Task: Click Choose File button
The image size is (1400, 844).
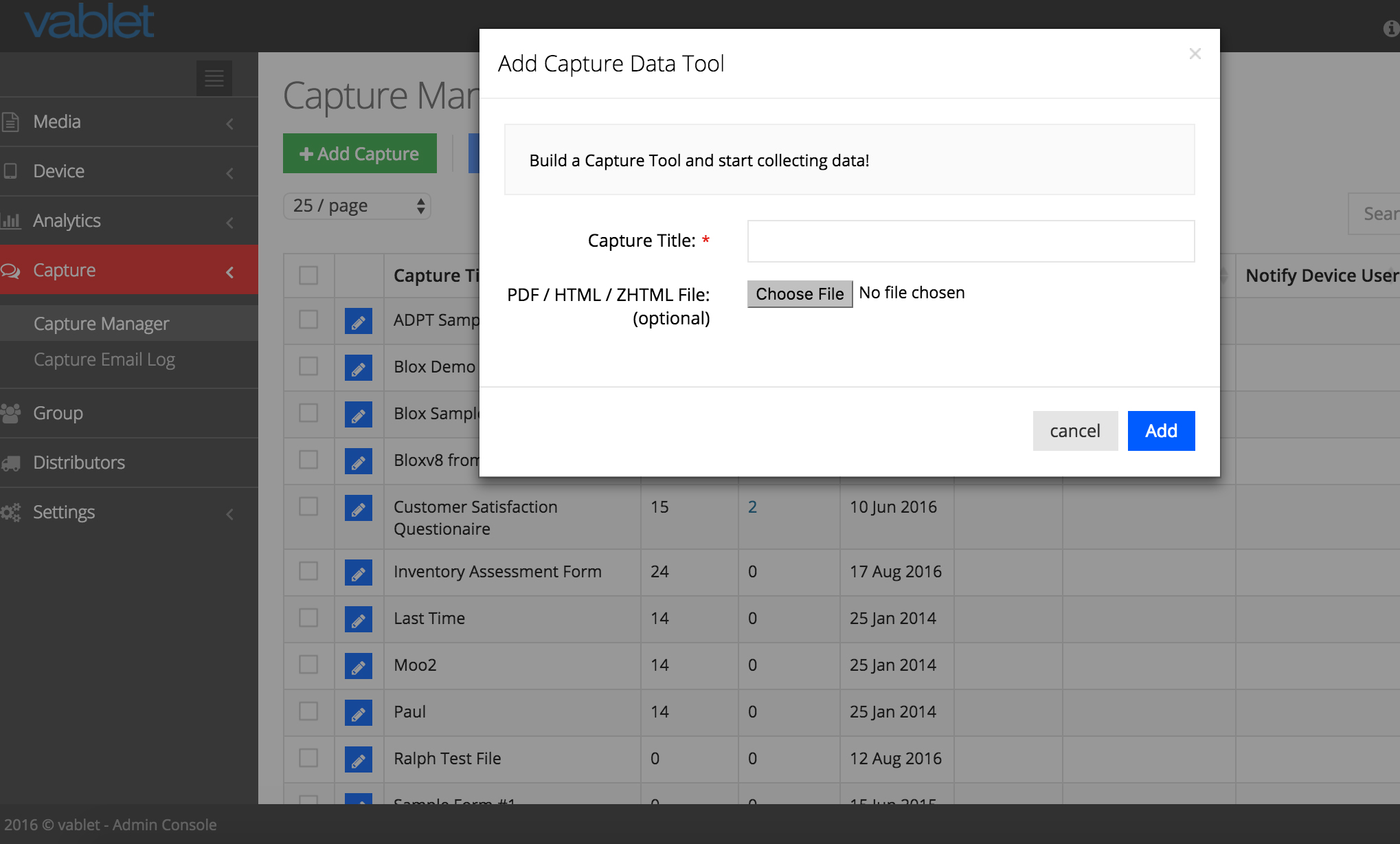Action: click(800, 294)
